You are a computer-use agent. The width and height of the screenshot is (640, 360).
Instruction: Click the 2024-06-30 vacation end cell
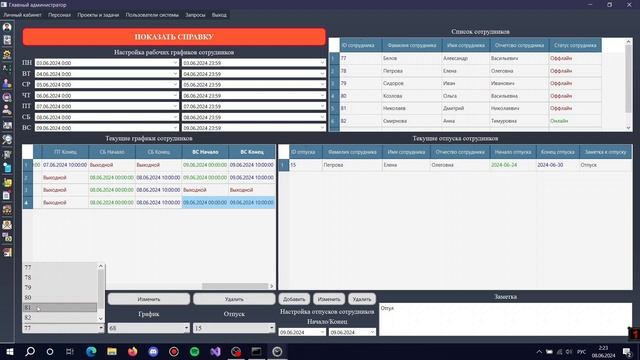(558, 165)
